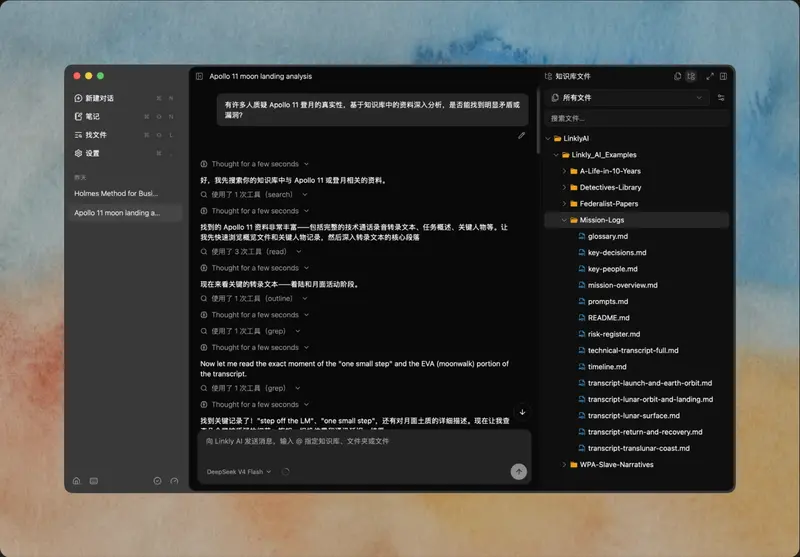Open key-decisions.md file
800x557 pixels.
click(612, 252)
